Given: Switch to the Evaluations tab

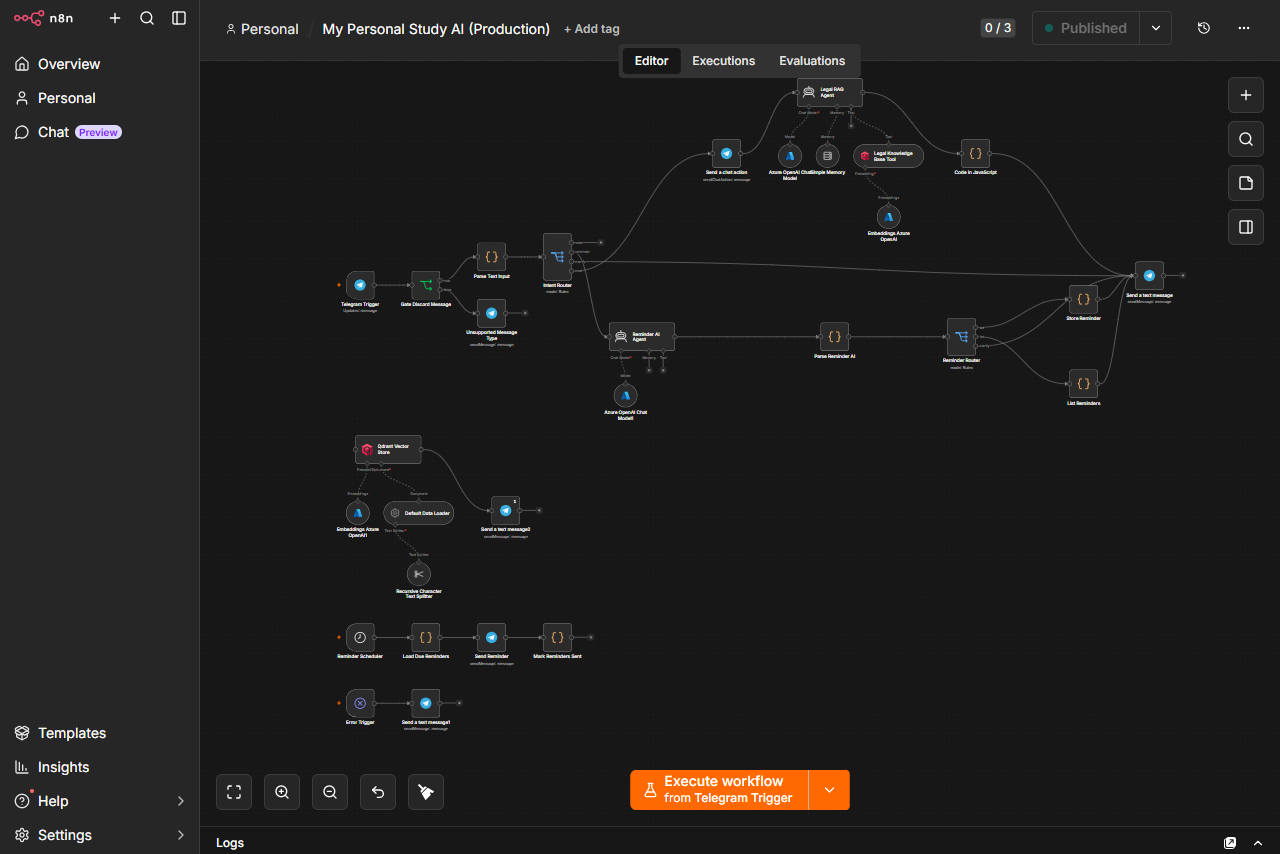Looking at the screenshot, I should point(812,61).
